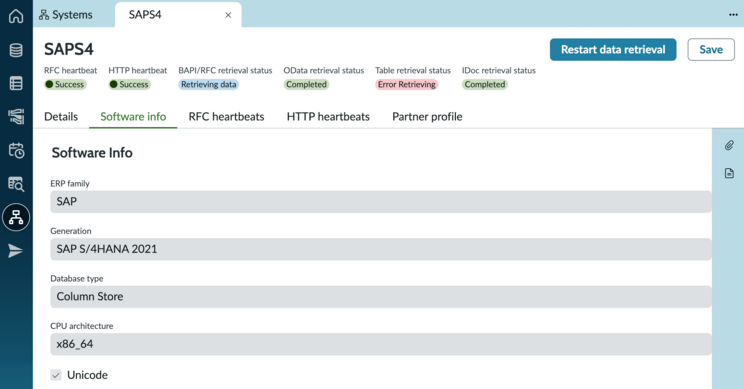
Task: Click the SAPS4 page heading
Action: [69, 49]
